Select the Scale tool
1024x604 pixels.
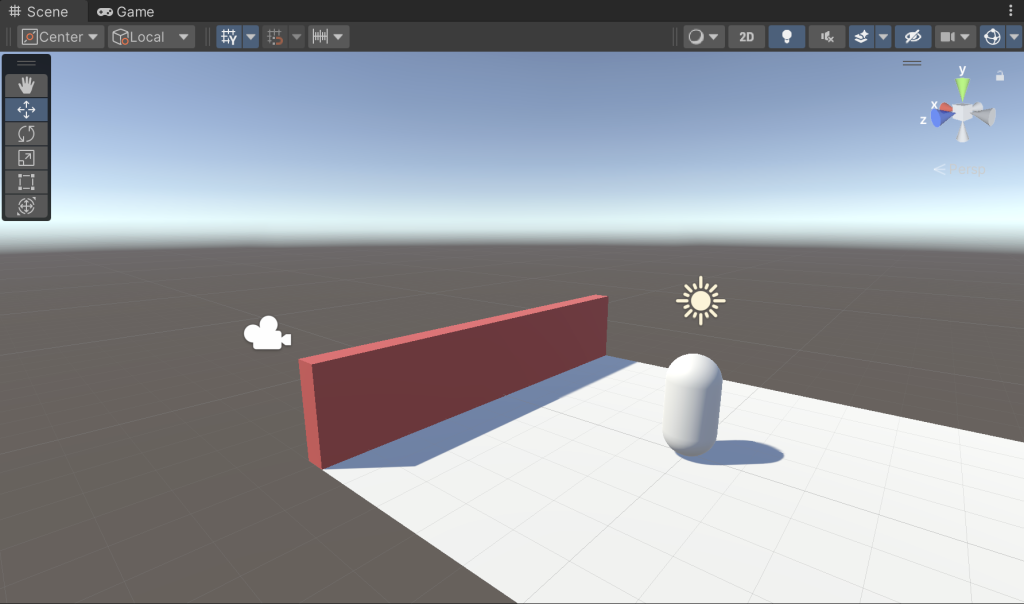tap(27, 158)
